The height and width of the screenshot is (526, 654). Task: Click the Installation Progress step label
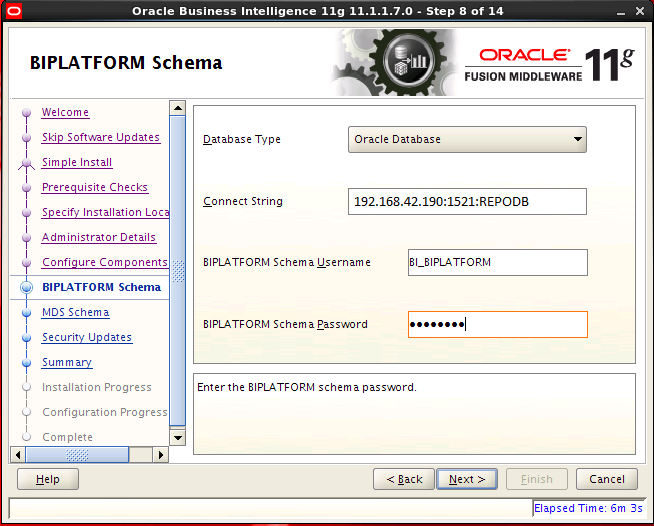(97, 388)
